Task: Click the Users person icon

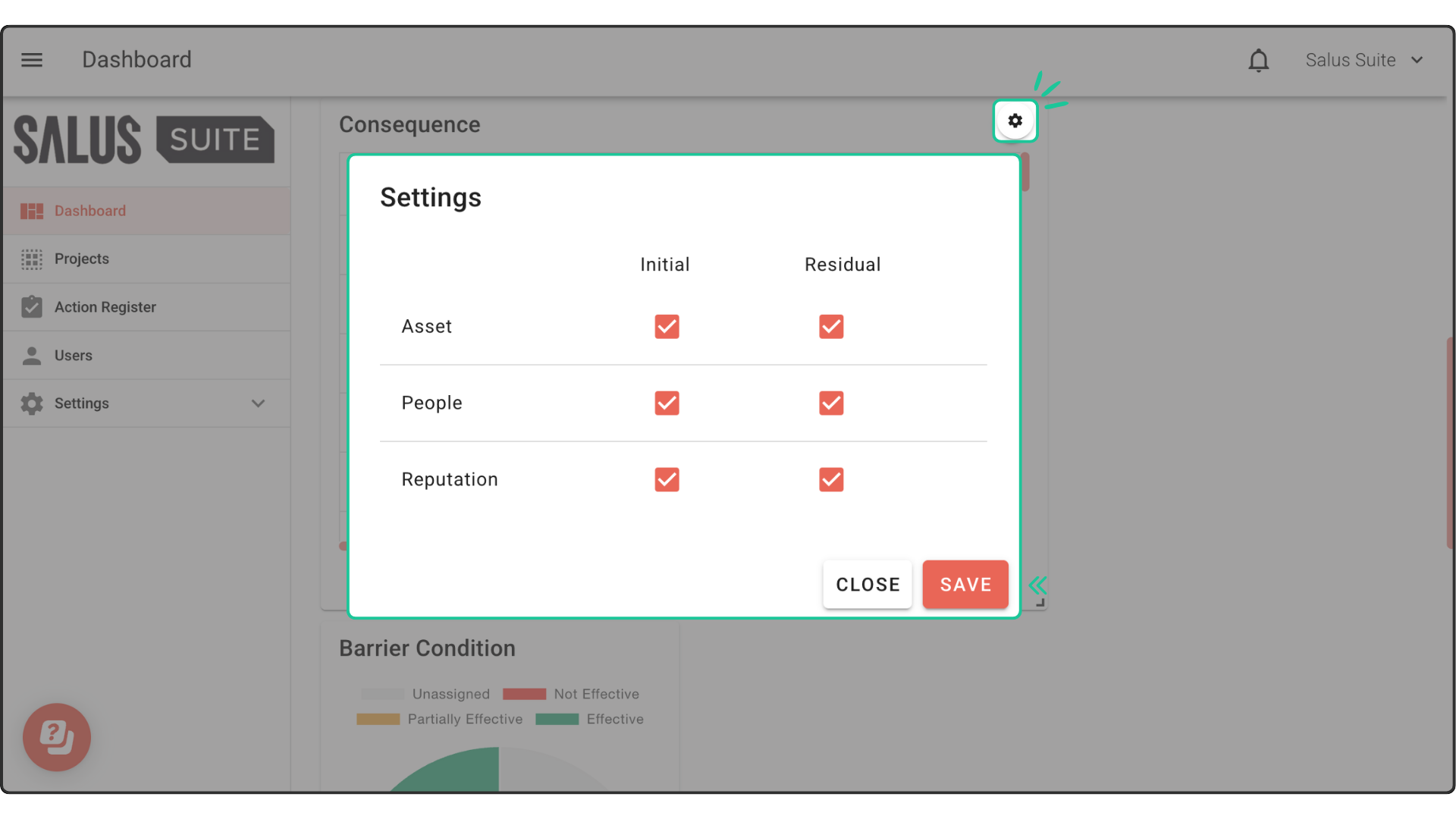Action: [32, 356]
